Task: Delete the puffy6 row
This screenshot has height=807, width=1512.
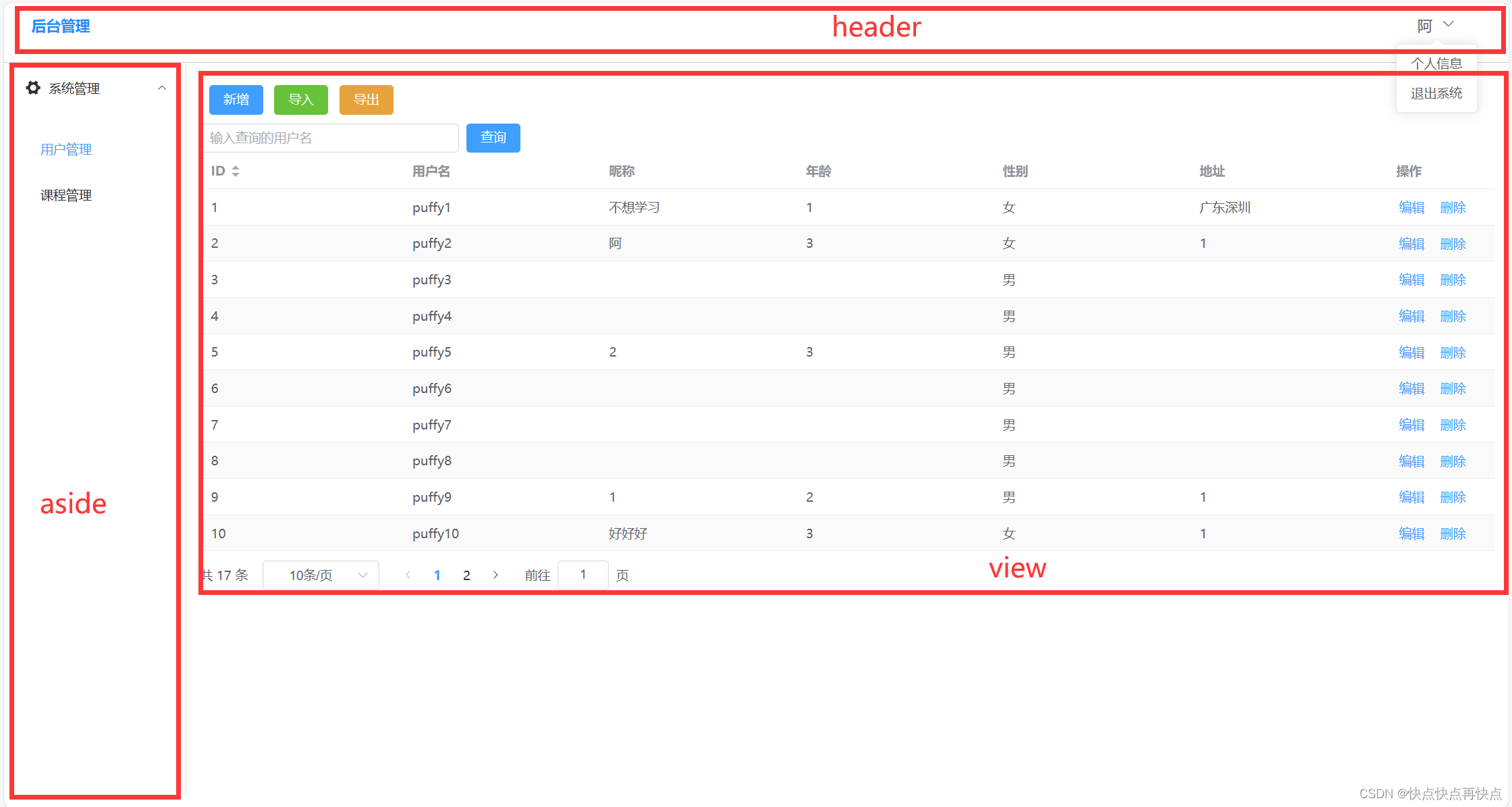Action: (x=1453, y=388)
